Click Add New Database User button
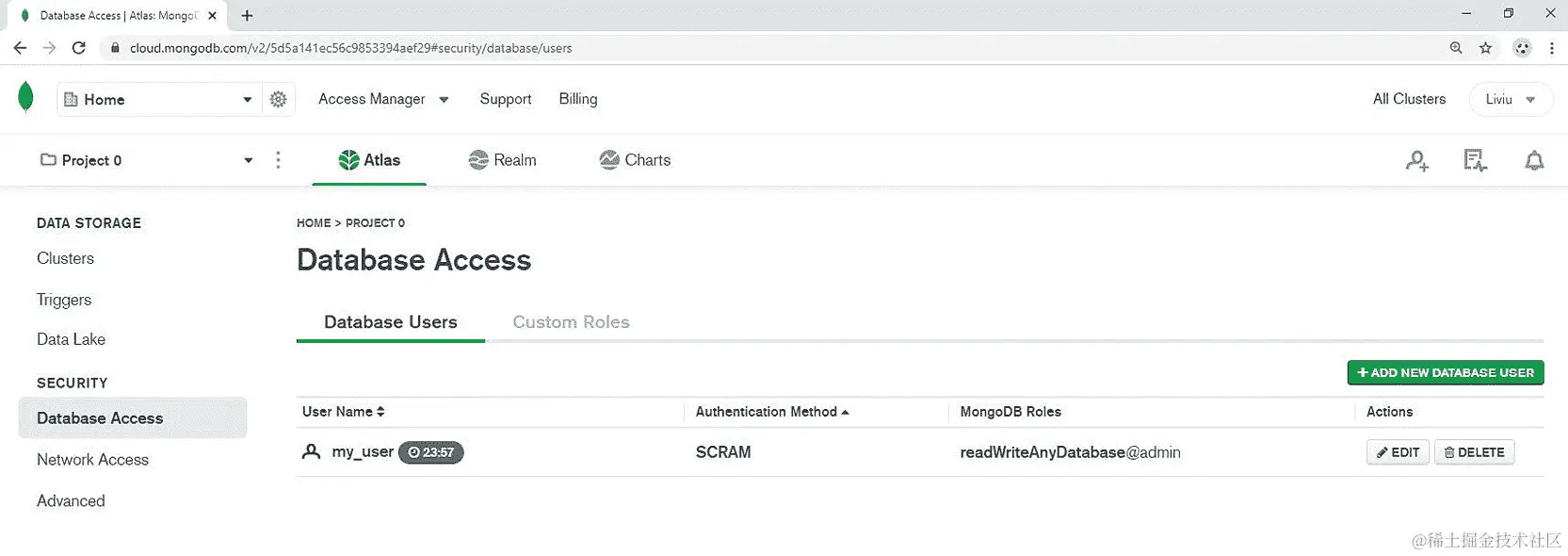Screen dimensions: 1568x556 click(x=1446, y=372)
